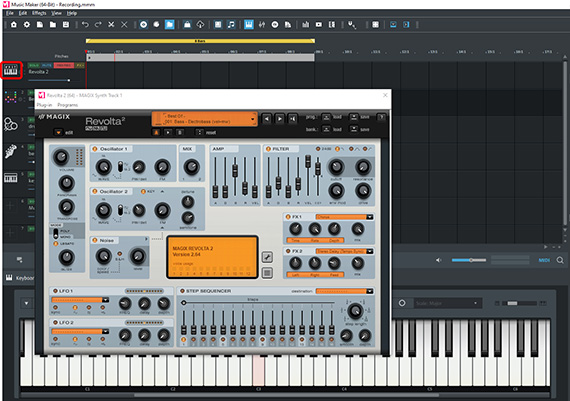Open the preset selection dropdown in Revolta
The width and height of the screenshot is (570, 401).
205,119
